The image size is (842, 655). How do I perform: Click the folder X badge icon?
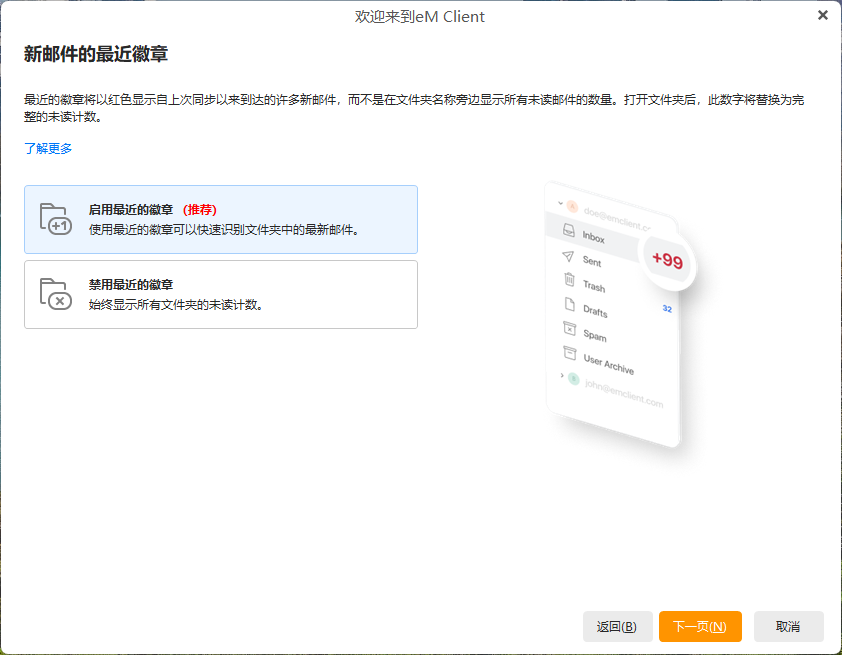(55, 294)
